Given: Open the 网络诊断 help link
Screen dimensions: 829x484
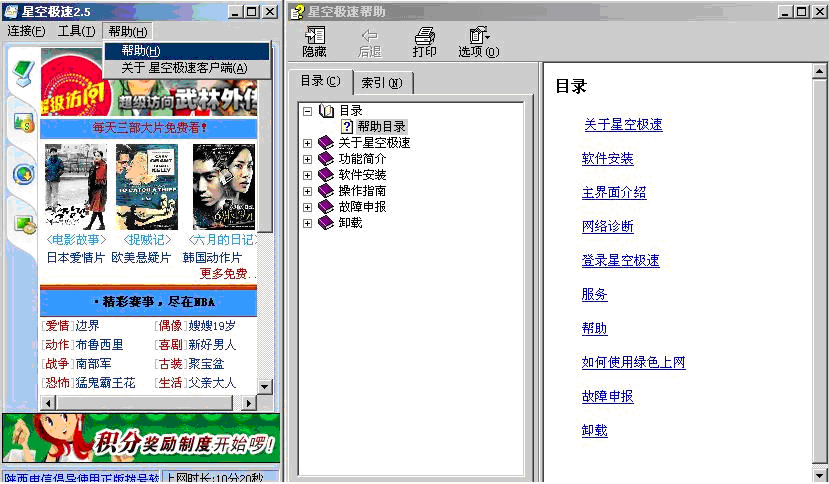Looking at the screenshot, I should point(607,227).
